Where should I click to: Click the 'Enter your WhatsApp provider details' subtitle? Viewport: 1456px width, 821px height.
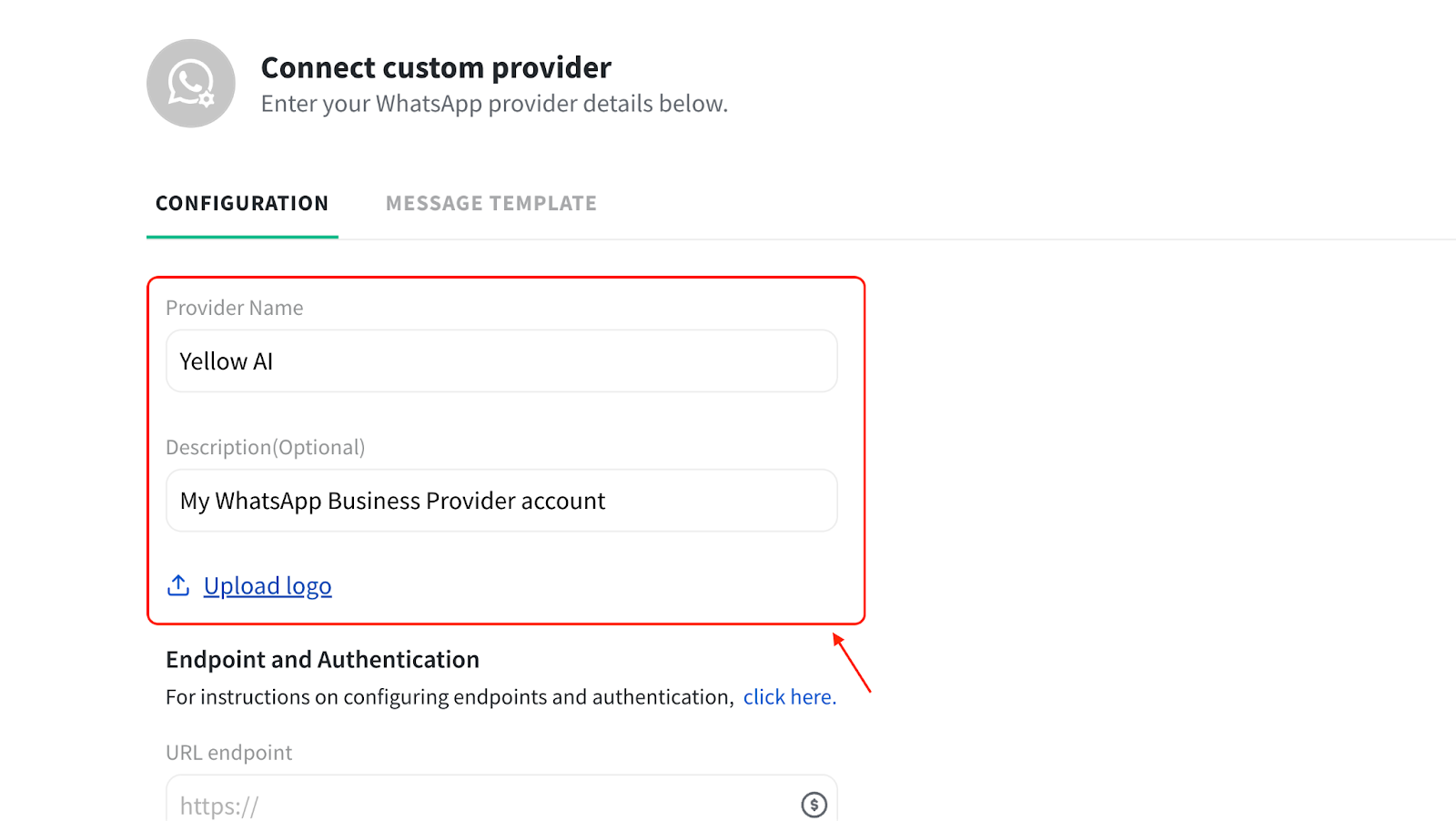click(x=494, y=104)
